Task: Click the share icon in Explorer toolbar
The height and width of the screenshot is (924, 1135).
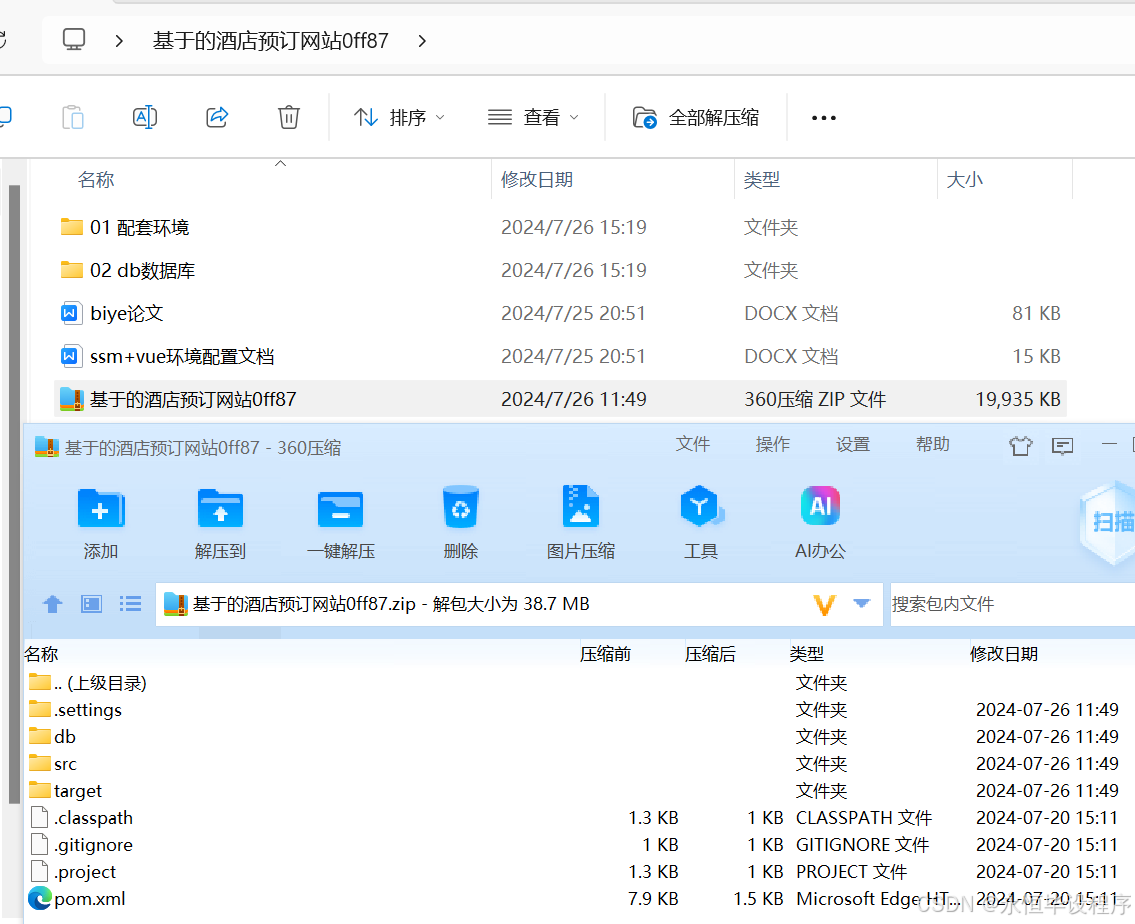Action: tap(217, 117)
